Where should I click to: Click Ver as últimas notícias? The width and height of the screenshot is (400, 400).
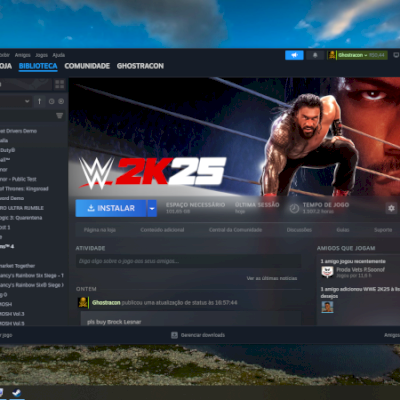coord(272,278)
